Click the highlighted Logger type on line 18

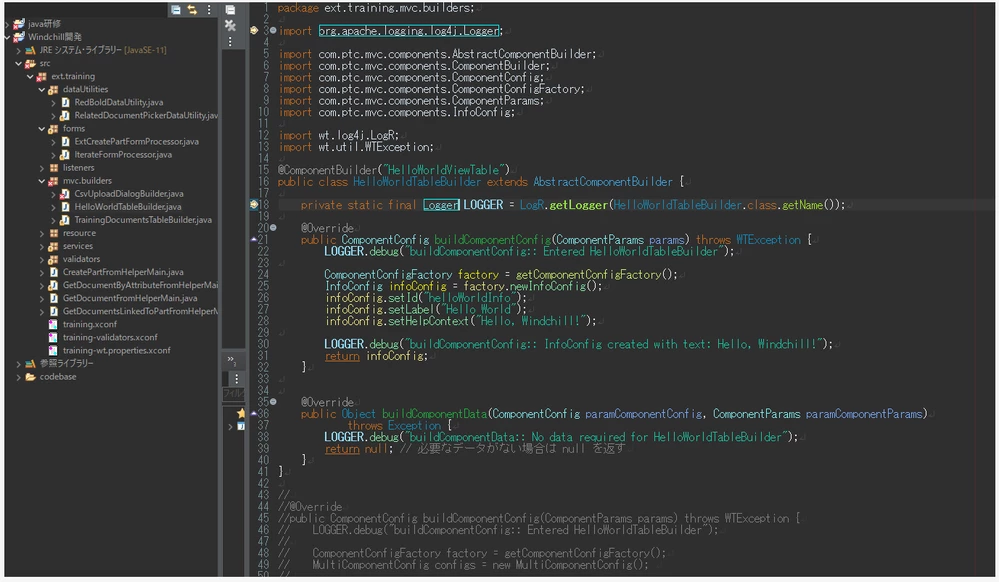point(441,205)
